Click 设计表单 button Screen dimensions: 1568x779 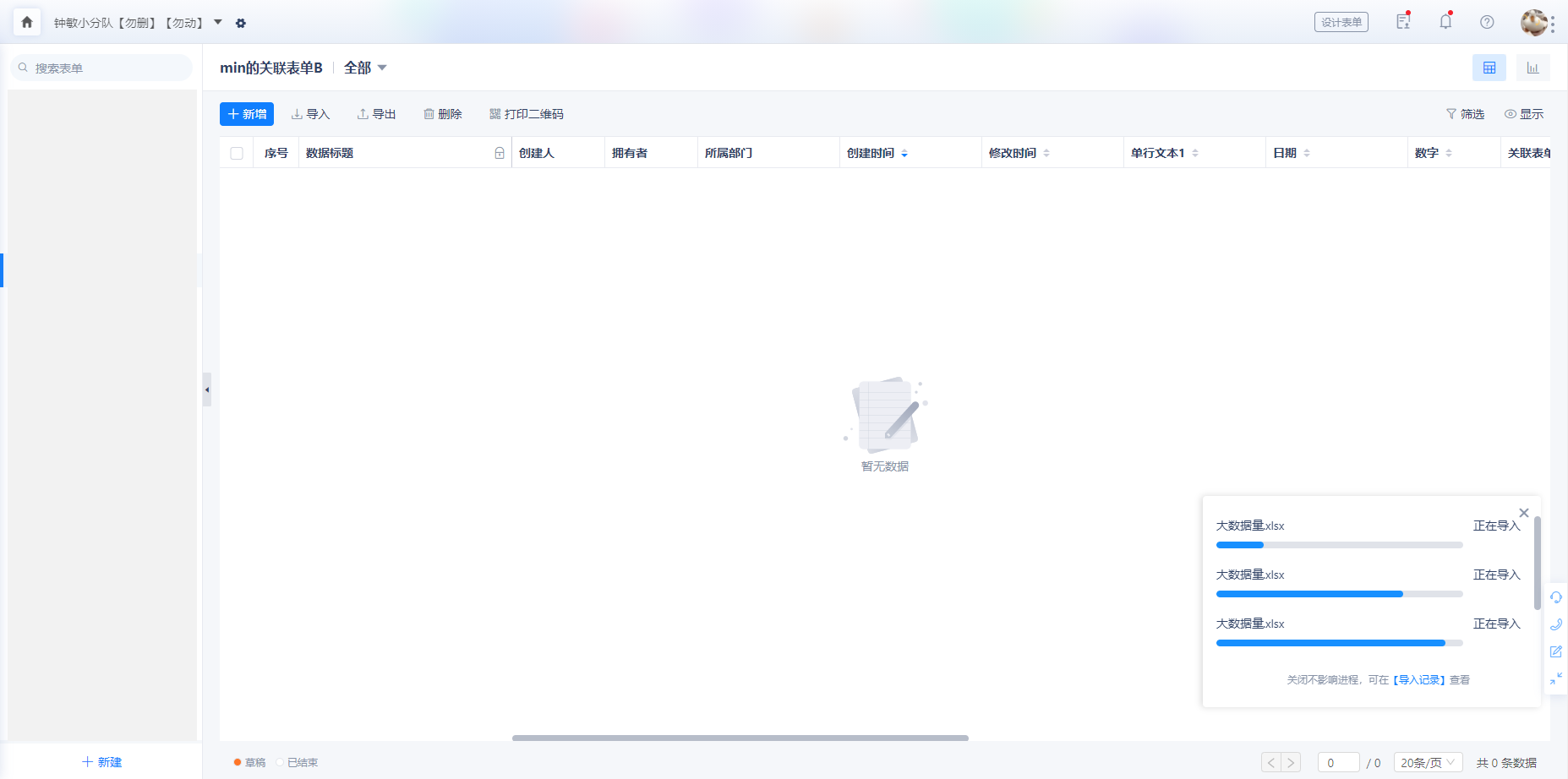point(1341,22)
